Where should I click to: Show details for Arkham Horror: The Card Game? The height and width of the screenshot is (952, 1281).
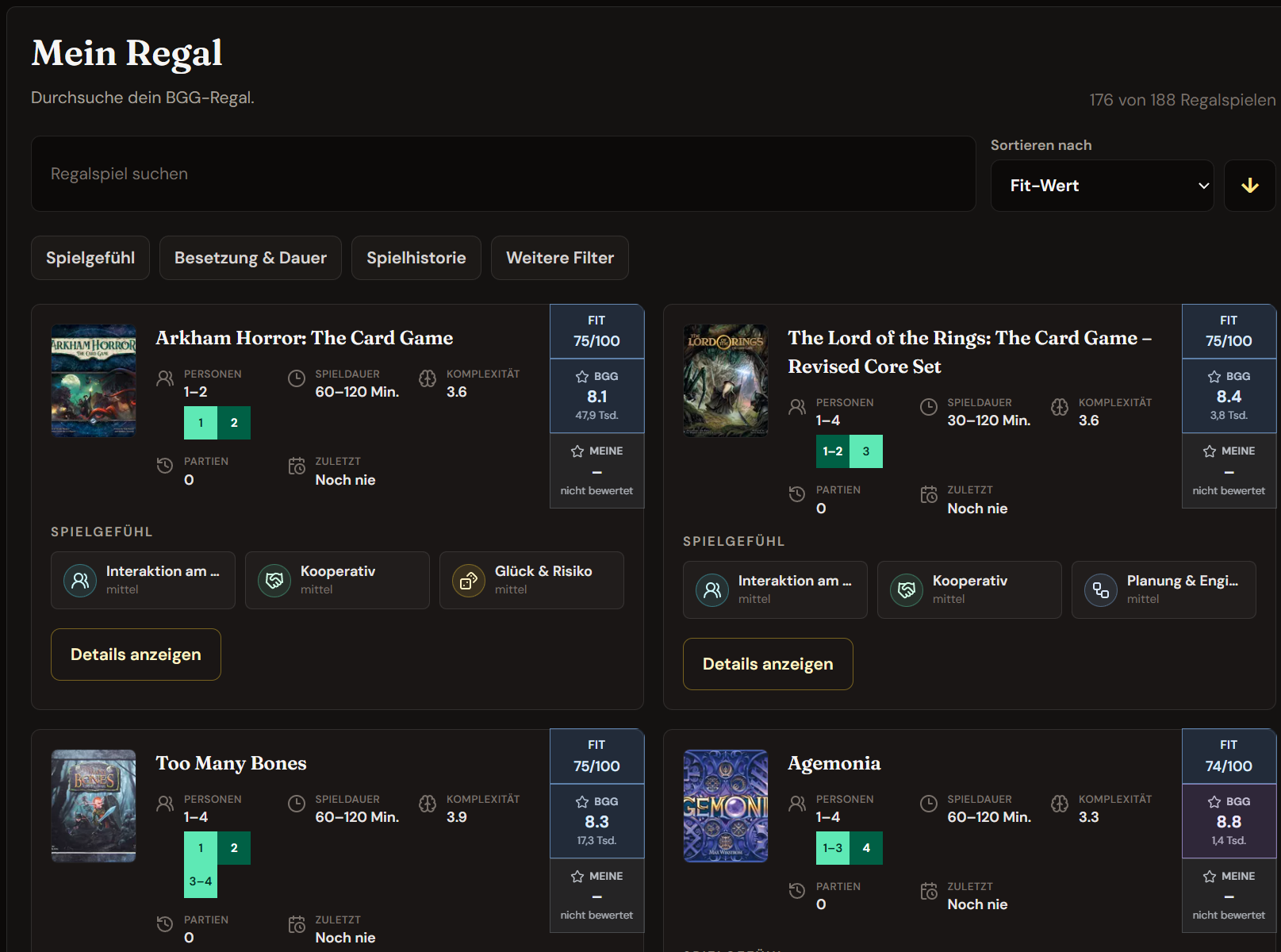[x=136, y=654]
